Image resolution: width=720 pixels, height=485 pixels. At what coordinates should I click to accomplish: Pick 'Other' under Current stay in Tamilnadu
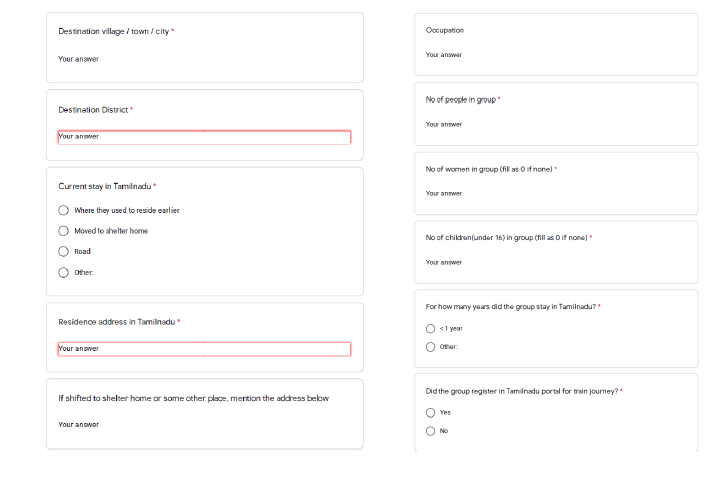click(x=64, y=272)
